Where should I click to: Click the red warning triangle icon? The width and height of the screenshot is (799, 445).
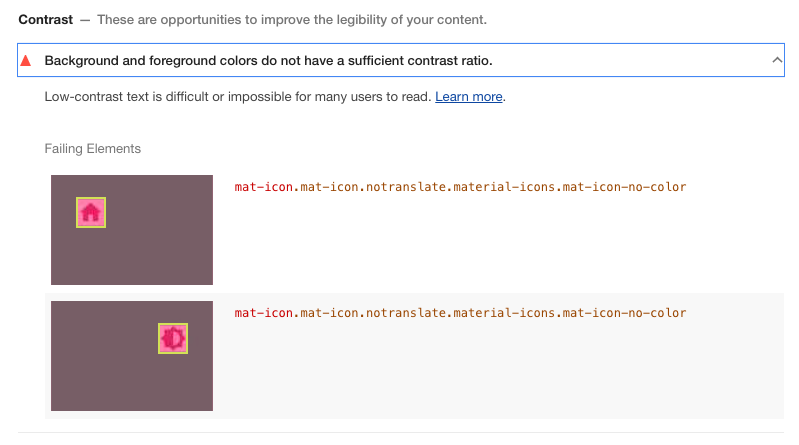pos(26,61)
